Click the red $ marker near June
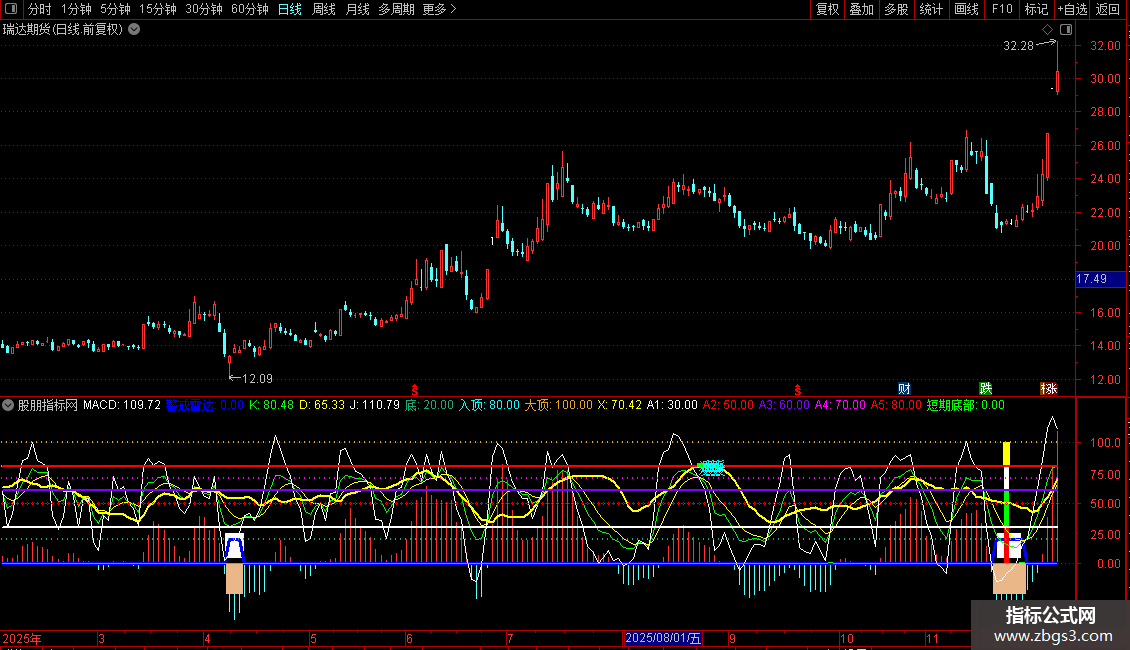This screenshot has height=650, width=1130. point(416,388)
